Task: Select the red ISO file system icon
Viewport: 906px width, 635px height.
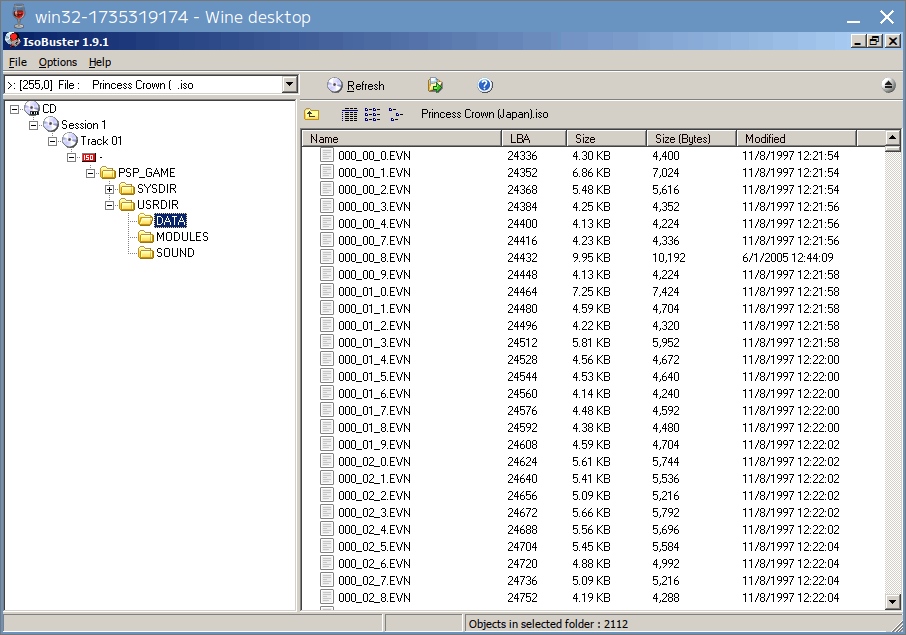Action: [x=88, y=157]
